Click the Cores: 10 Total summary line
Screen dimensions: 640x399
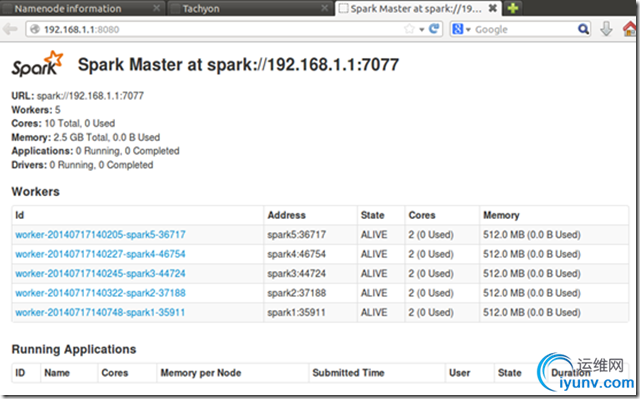(x=63, y=123)
